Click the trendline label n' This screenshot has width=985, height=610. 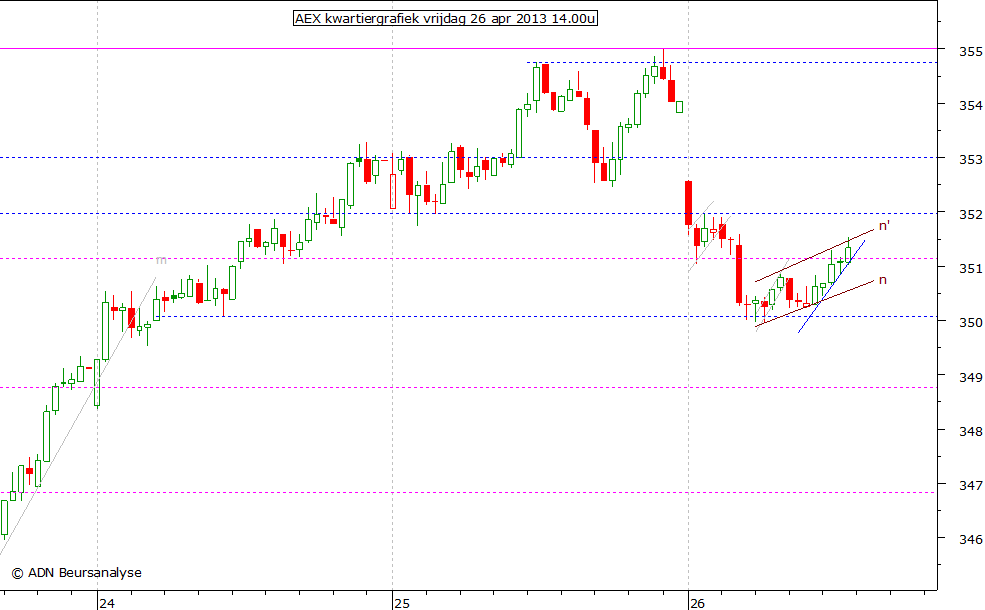884,226
